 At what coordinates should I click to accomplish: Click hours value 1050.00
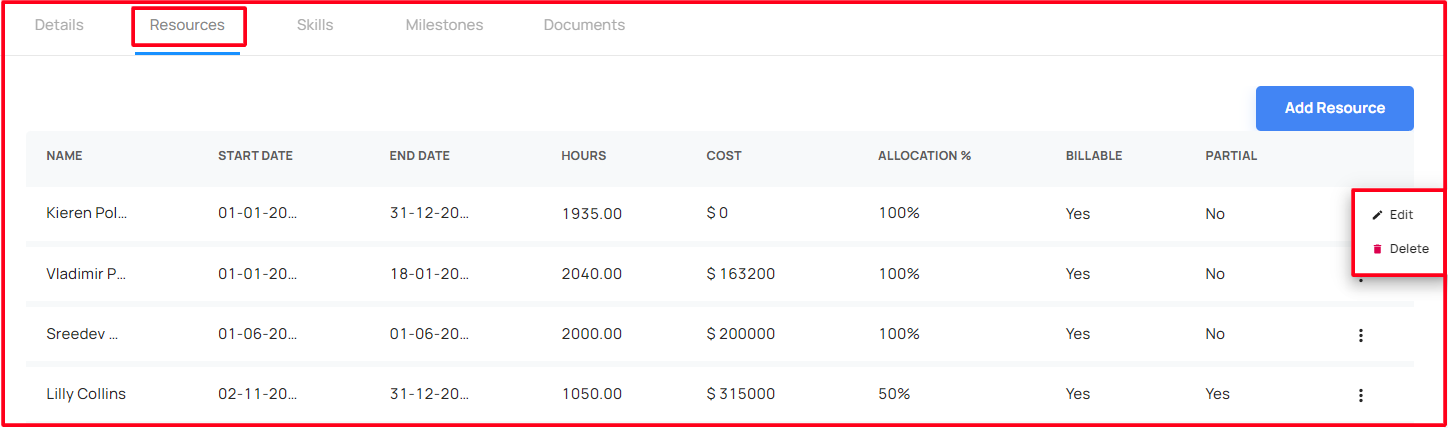click(592, 394)
